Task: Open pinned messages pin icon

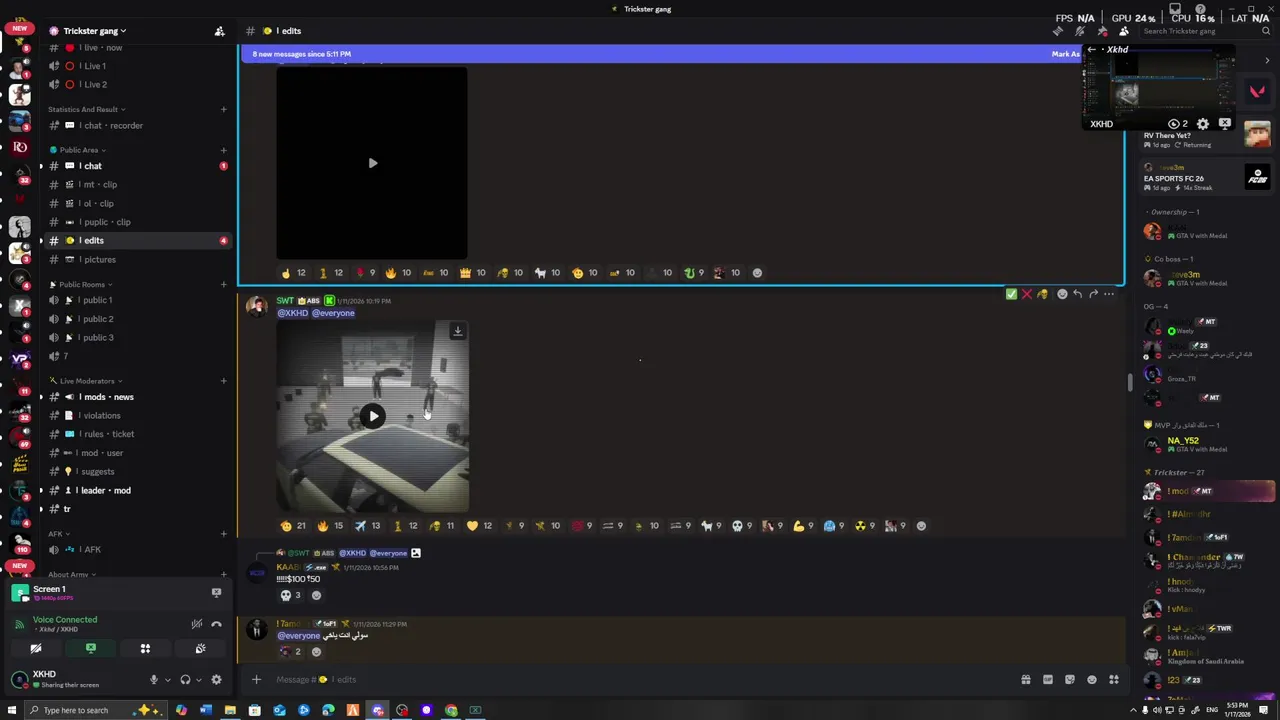Action: coord(1102,31)
